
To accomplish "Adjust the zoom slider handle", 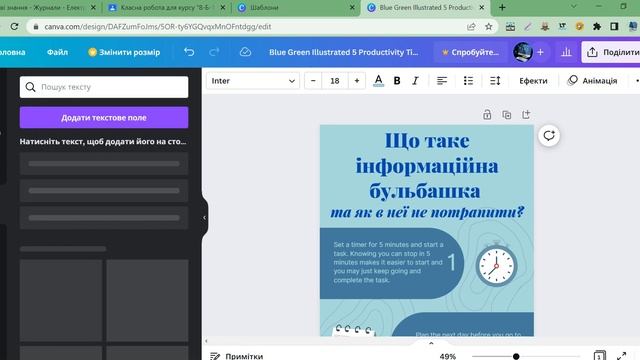I will coord(516,356).
